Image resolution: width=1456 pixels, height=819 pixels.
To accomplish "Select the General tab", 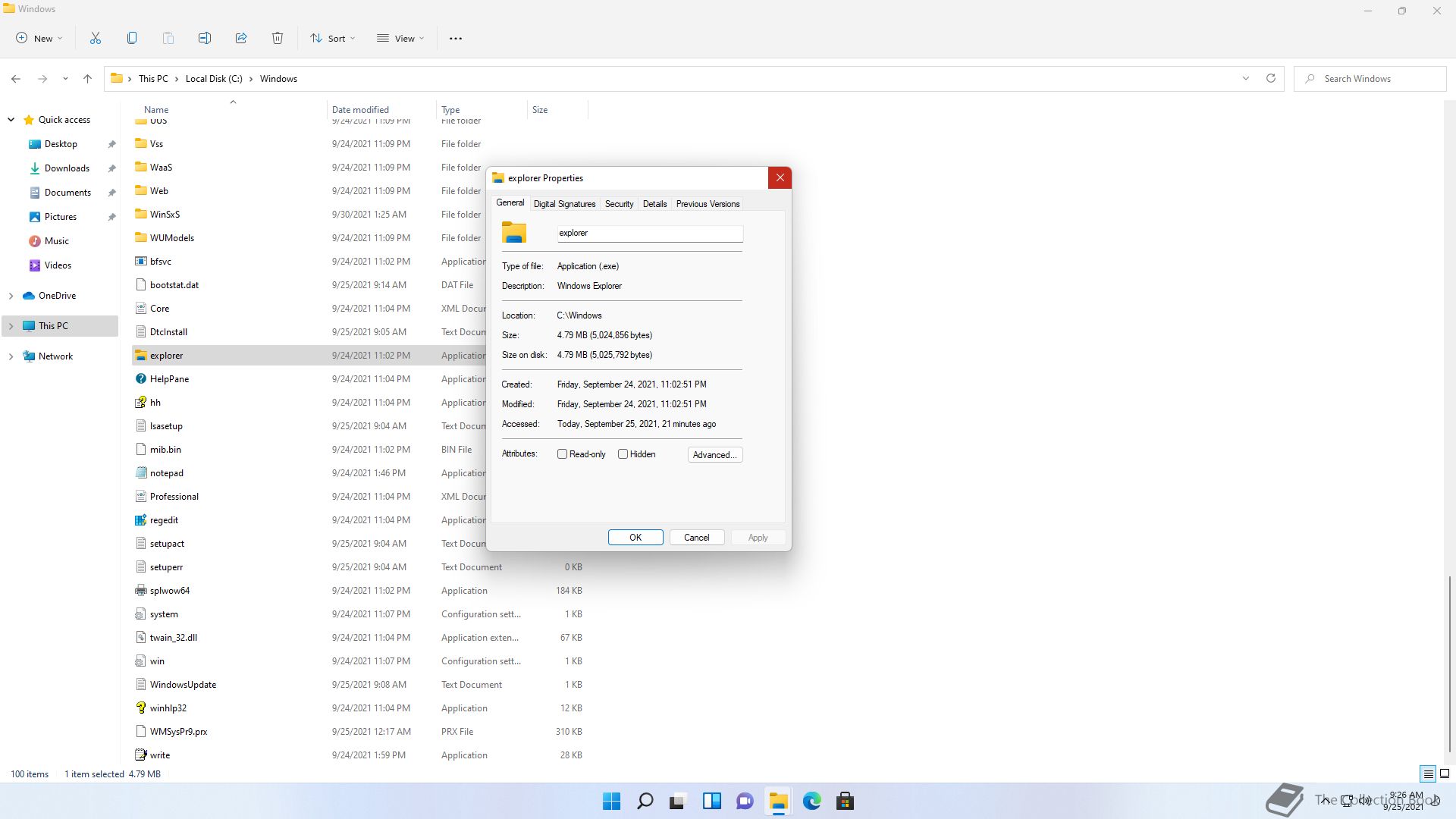I will [x=510, y=203].
